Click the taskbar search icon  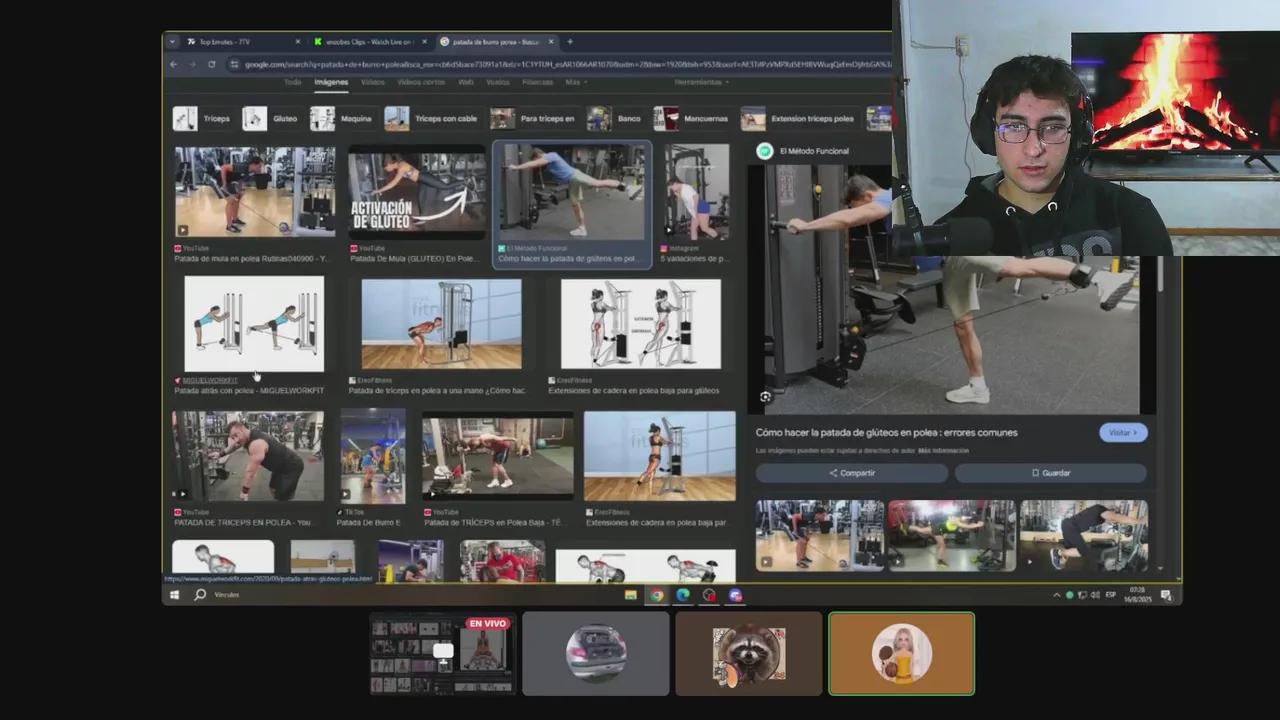point(200,595)
